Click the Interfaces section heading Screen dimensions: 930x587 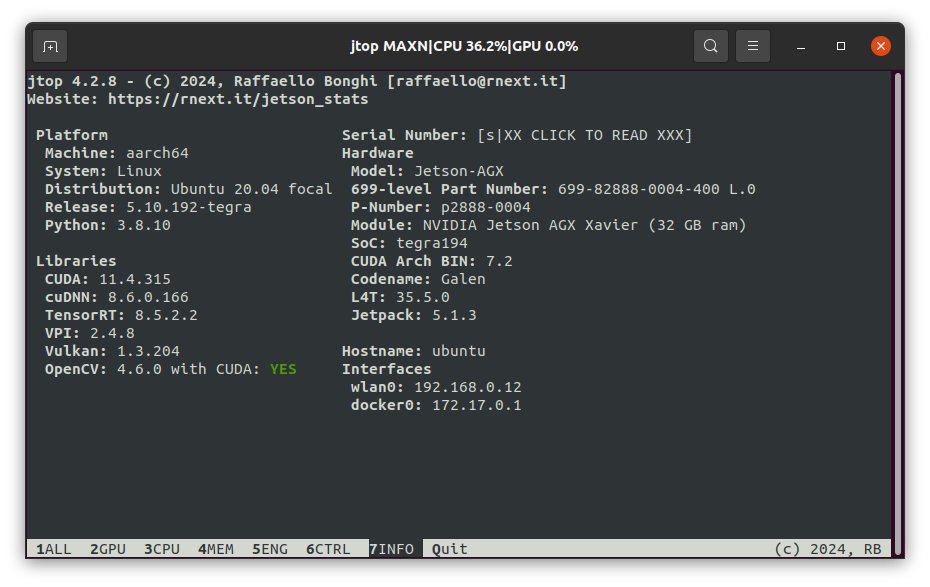point(387,369)
